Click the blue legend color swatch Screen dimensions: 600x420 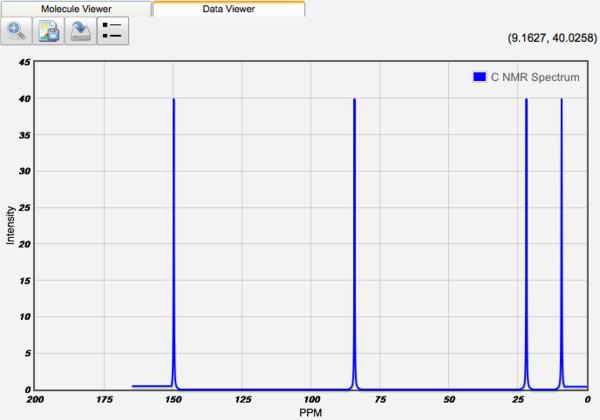point(479,76)
